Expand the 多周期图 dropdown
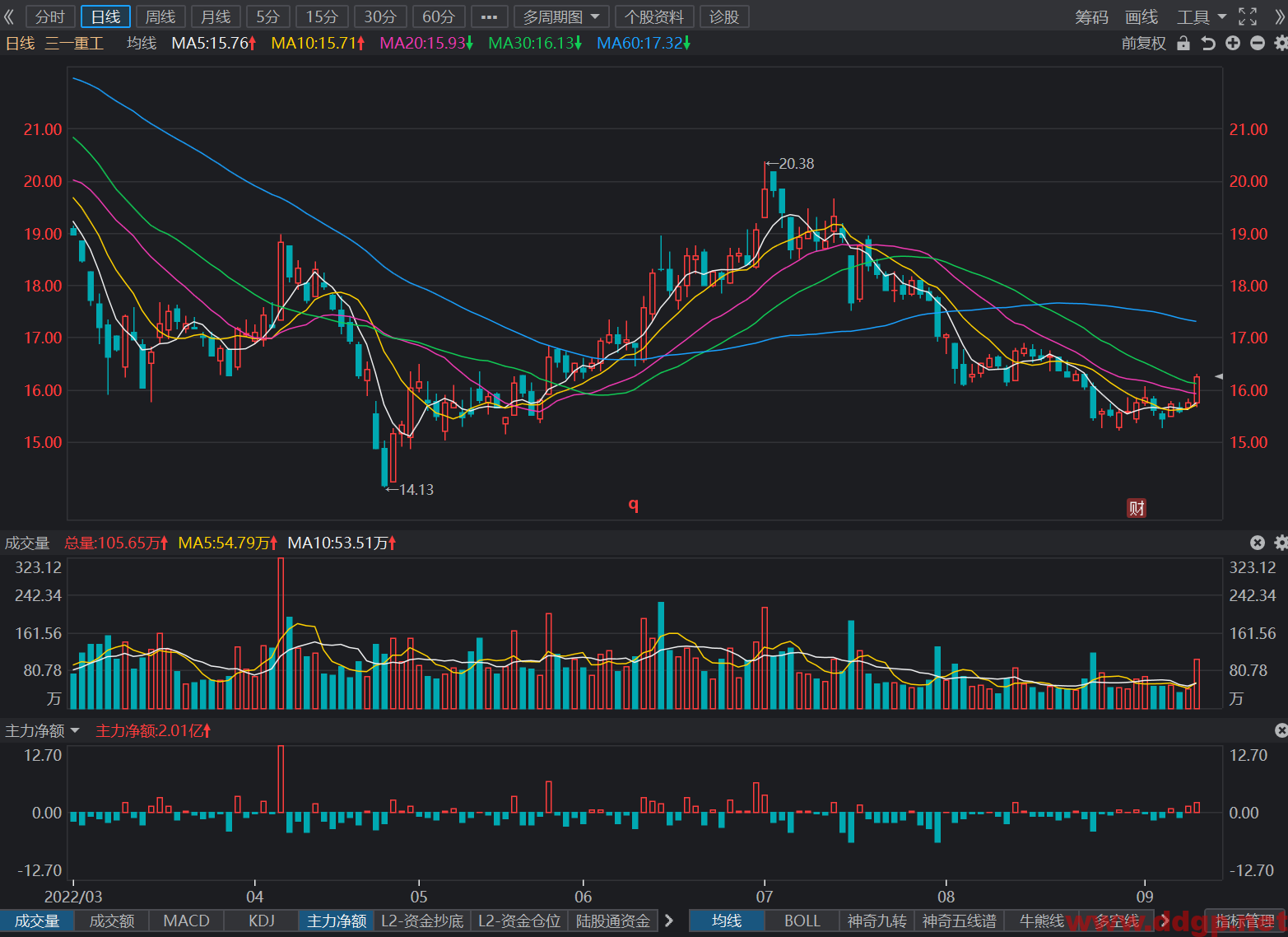This screenshot has height=937, width=1288. point(561,16)
